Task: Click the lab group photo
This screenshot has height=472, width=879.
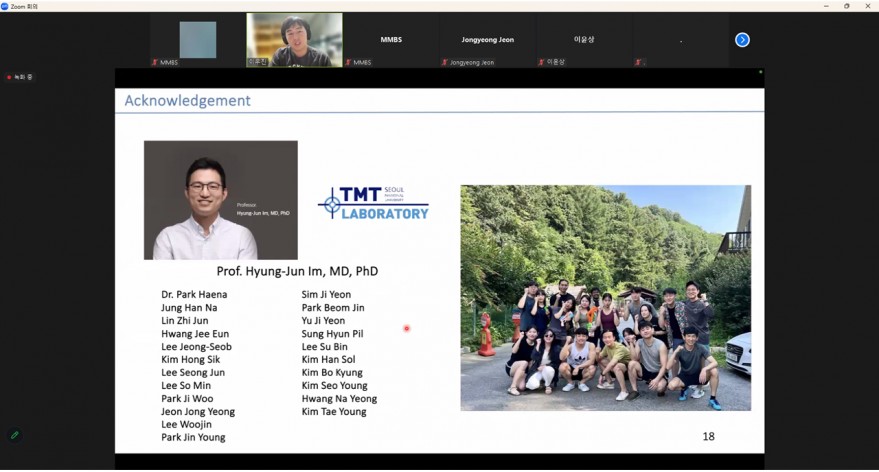Action: click(605, 297)
